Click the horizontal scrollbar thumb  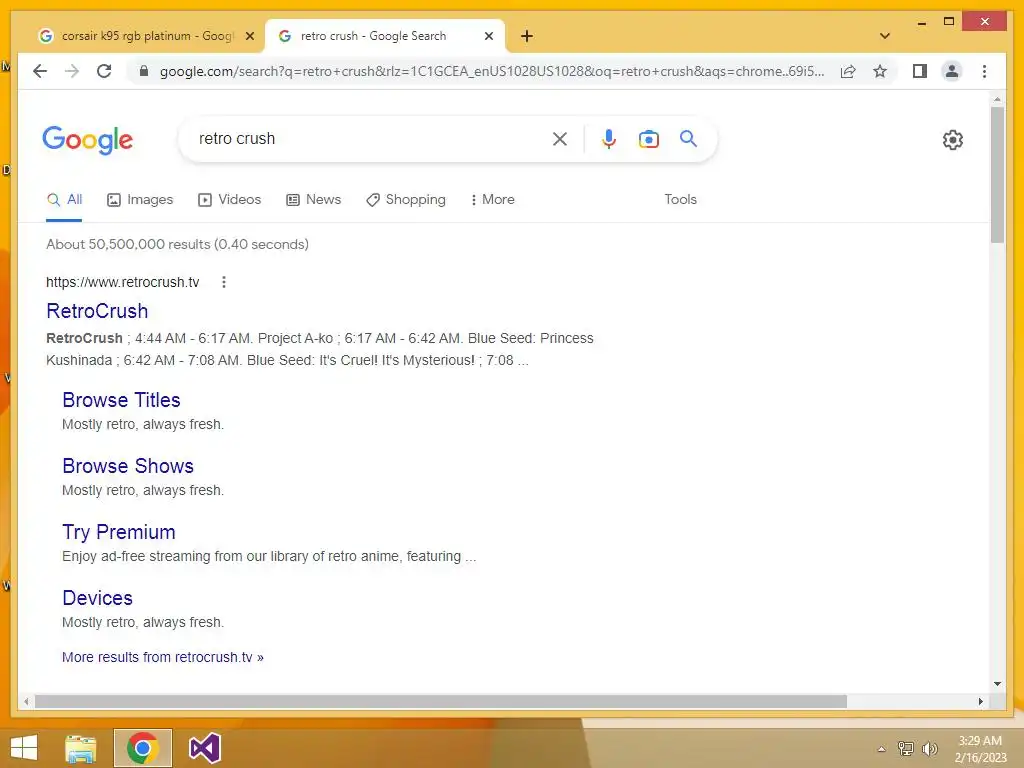click(441, 701)
